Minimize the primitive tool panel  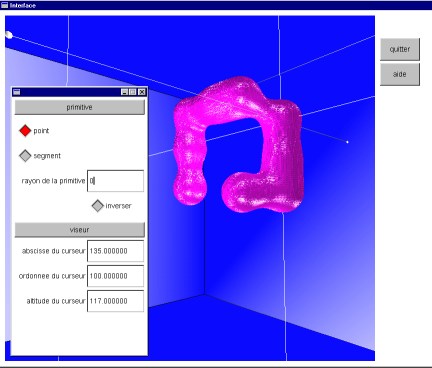coord(125,92)
